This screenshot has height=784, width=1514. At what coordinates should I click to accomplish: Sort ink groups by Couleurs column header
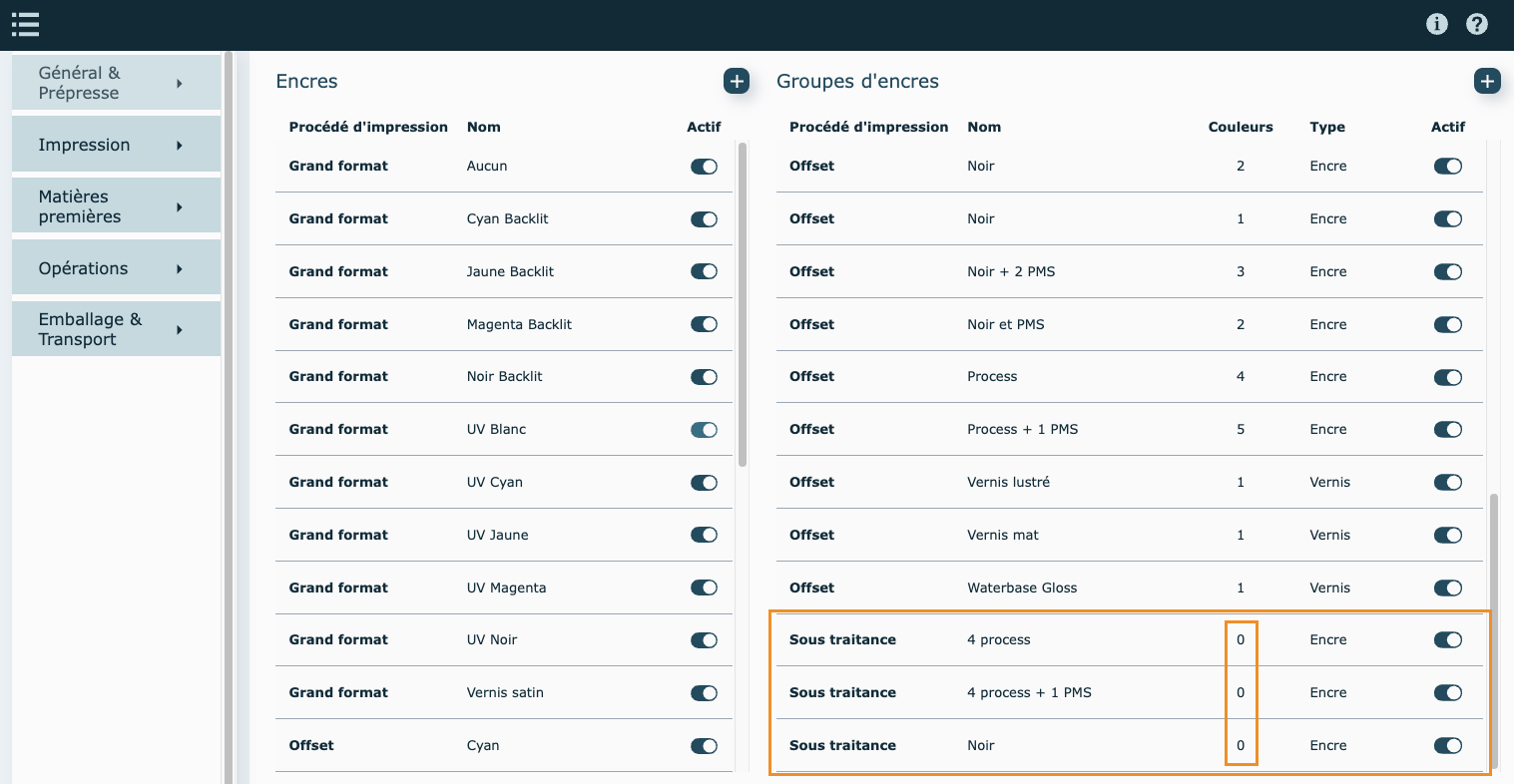[x=1240, y=127]
